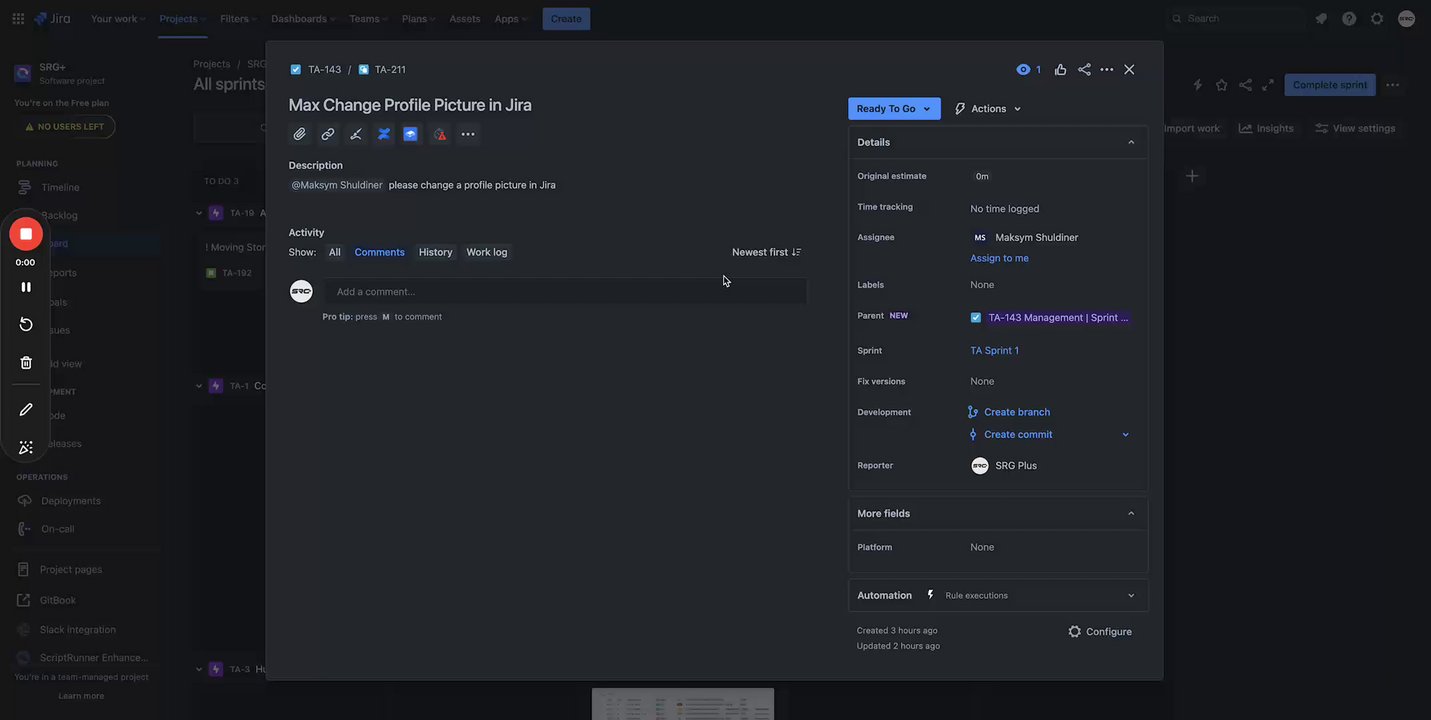Open the Filters menu

[239, 19]
